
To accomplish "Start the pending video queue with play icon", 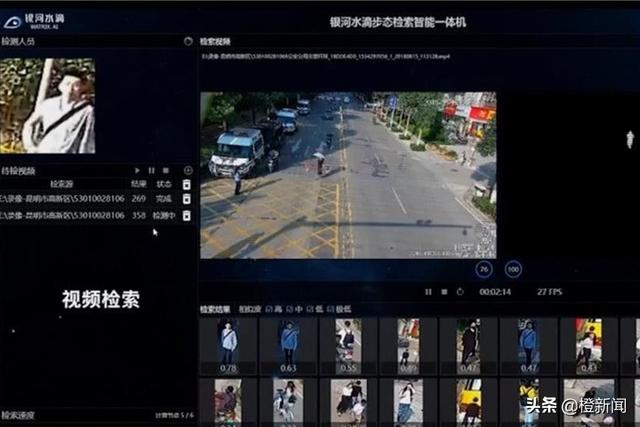I will (x=137, y=170).
